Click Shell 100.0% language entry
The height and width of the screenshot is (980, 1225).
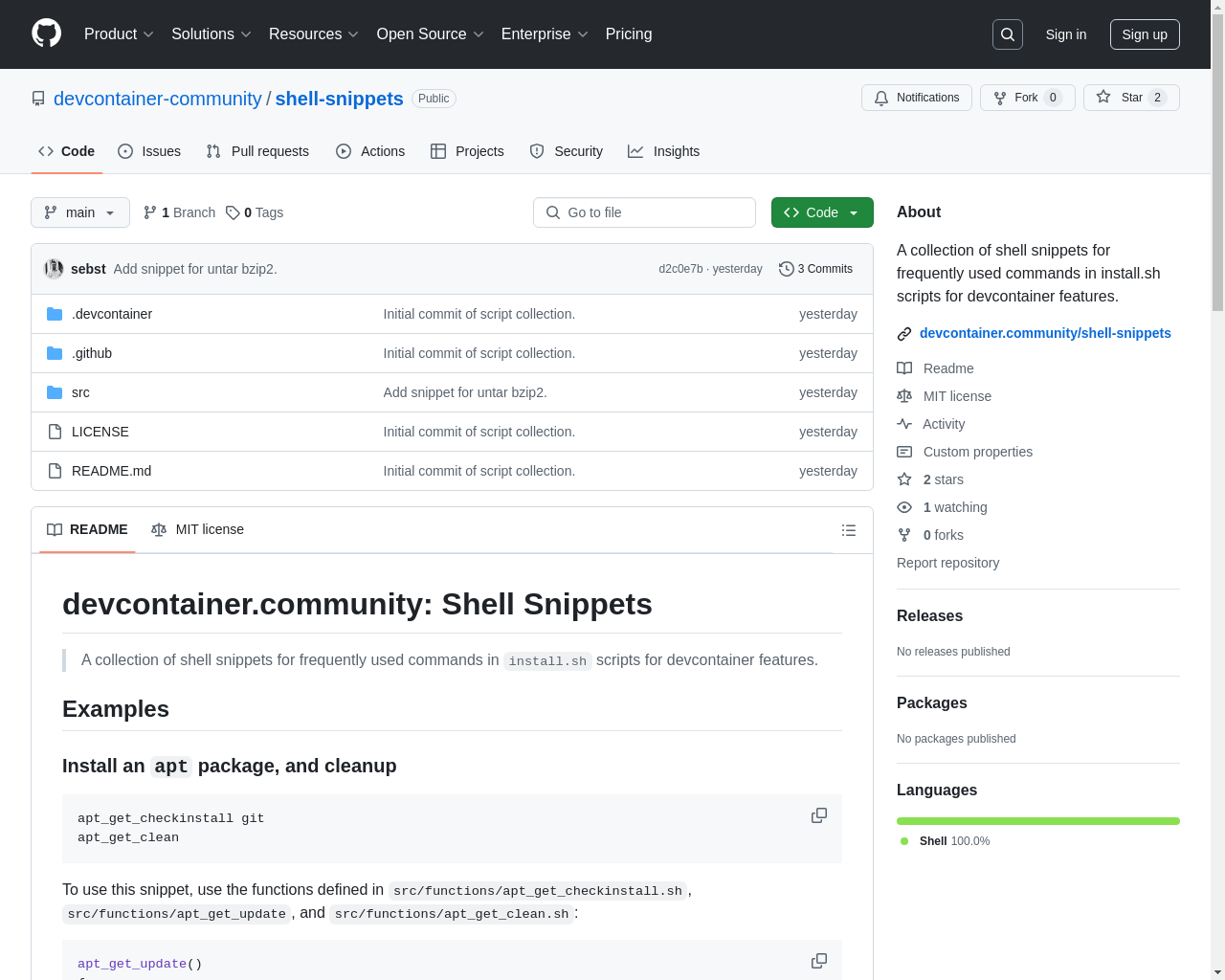[x=946, y=841]
